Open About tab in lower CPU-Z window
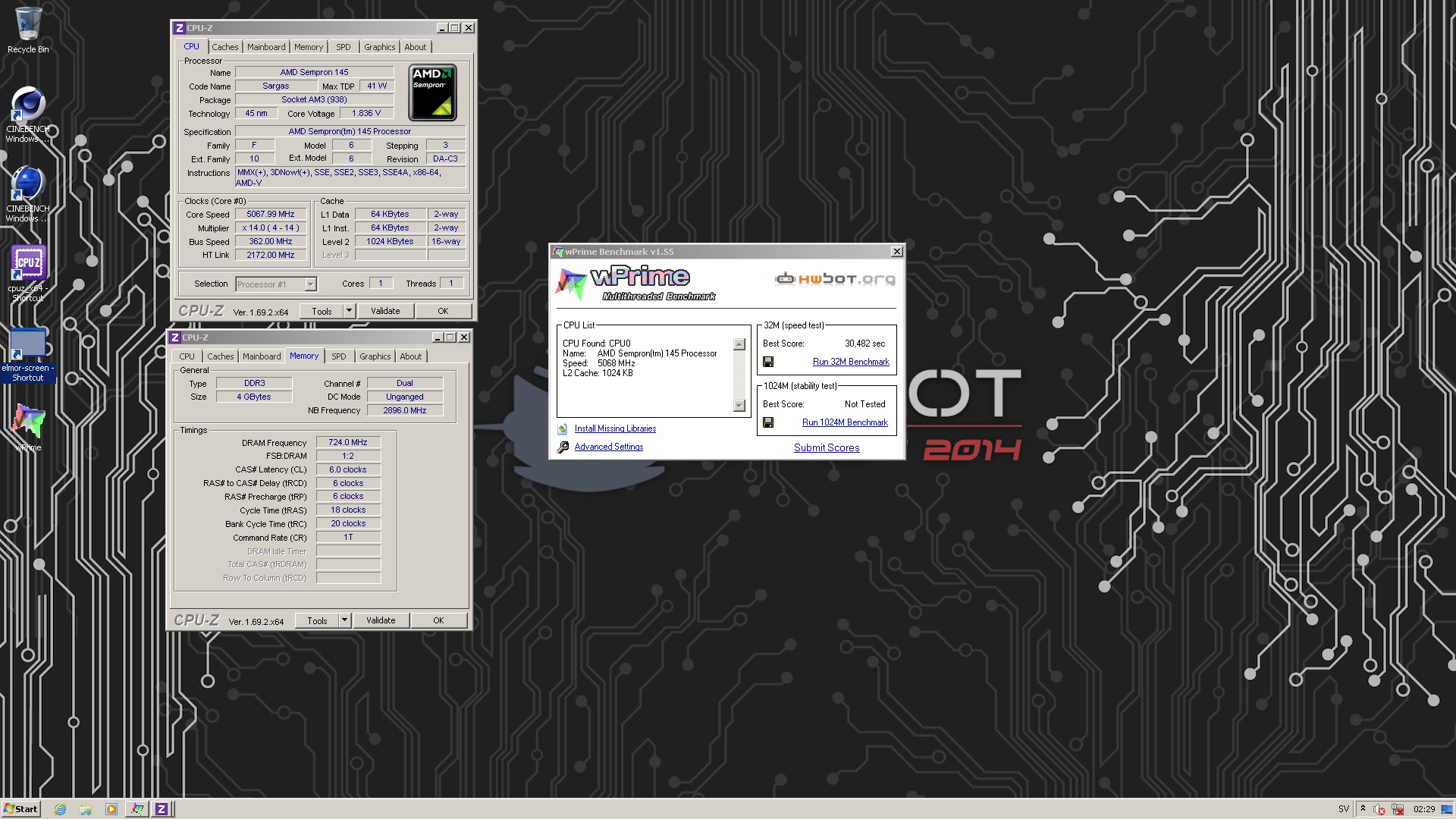This screenshot has width=1456, height=819. 410,356
